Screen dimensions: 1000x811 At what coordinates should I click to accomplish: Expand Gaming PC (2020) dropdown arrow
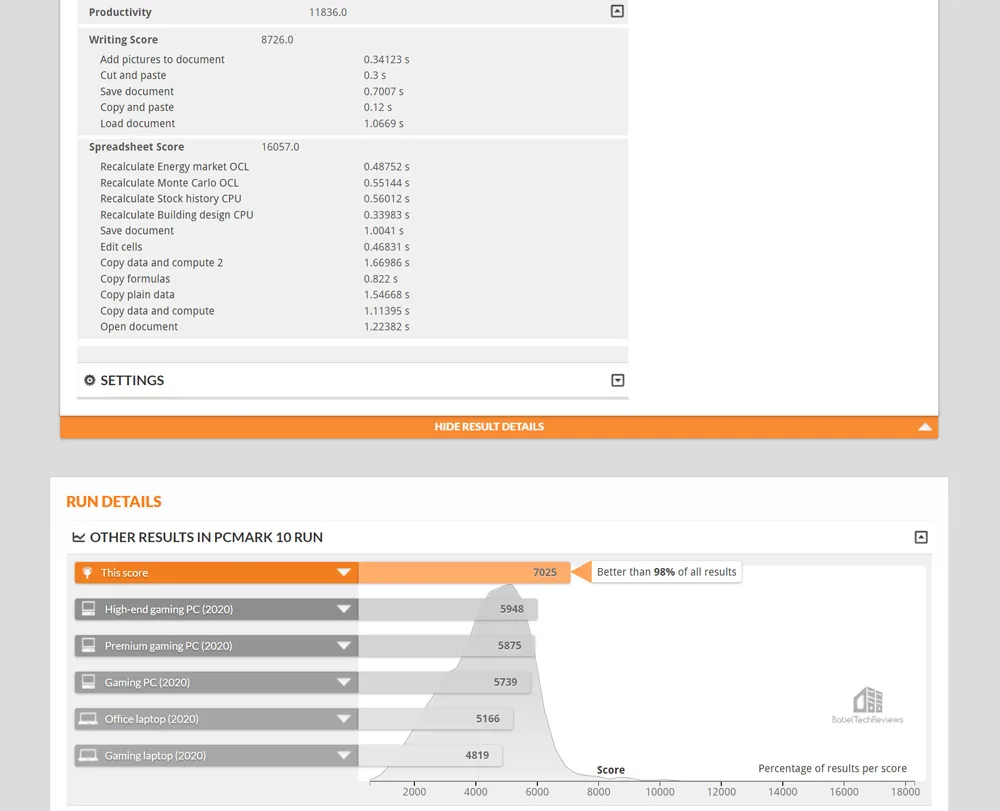click(x=344, y=682)
